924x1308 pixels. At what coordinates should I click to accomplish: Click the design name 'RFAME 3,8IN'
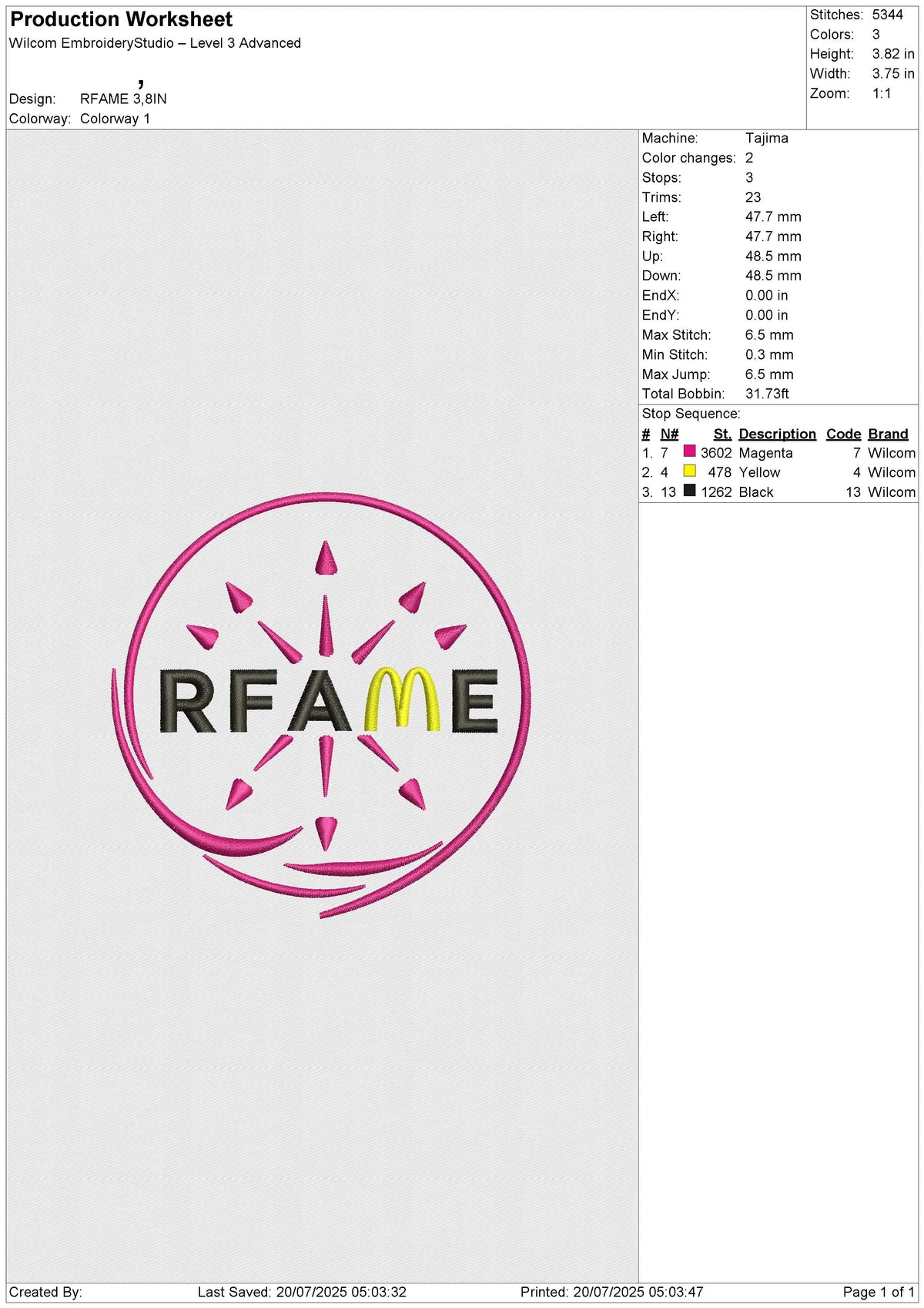tap(123, 99)
